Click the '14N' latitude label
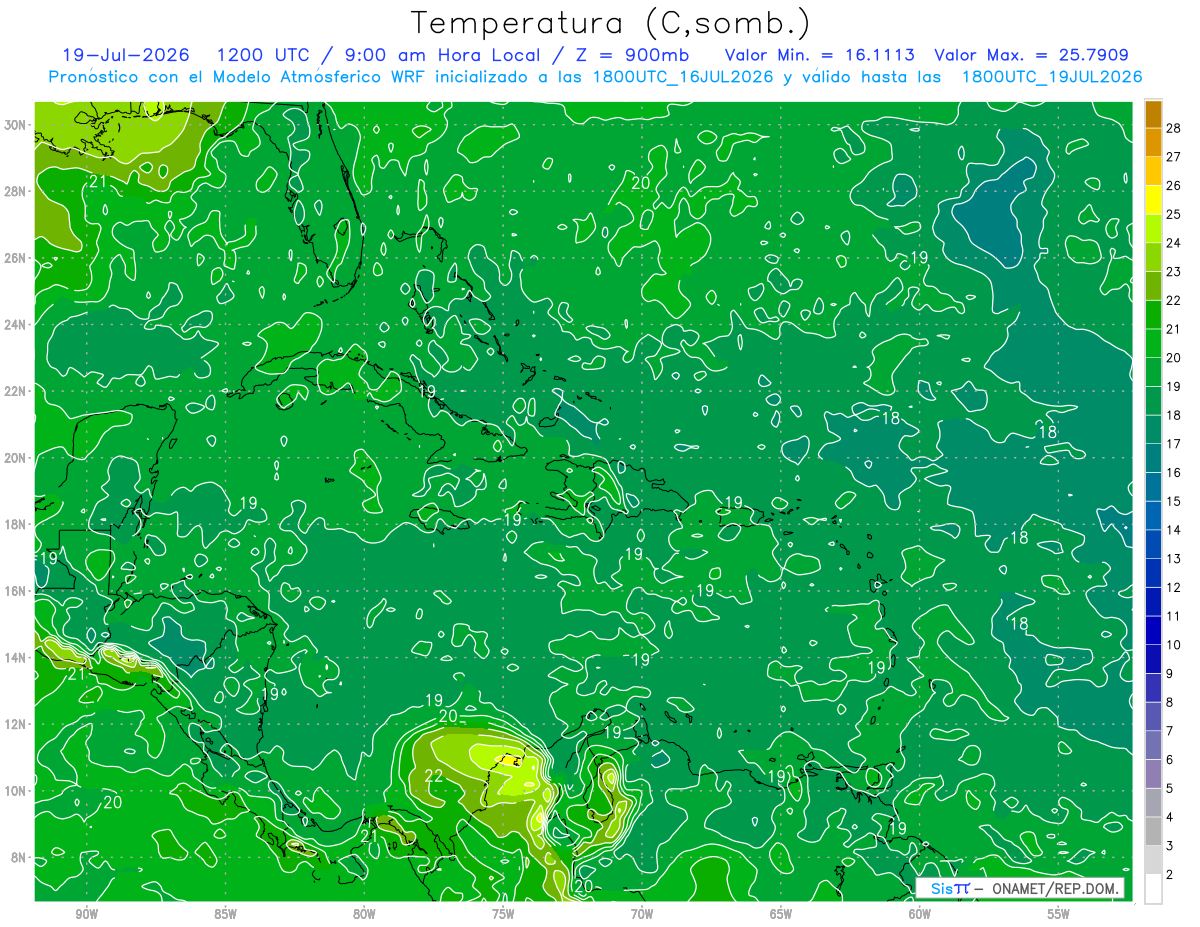Viewport: 1200px width, 927px height. point(16,657)
